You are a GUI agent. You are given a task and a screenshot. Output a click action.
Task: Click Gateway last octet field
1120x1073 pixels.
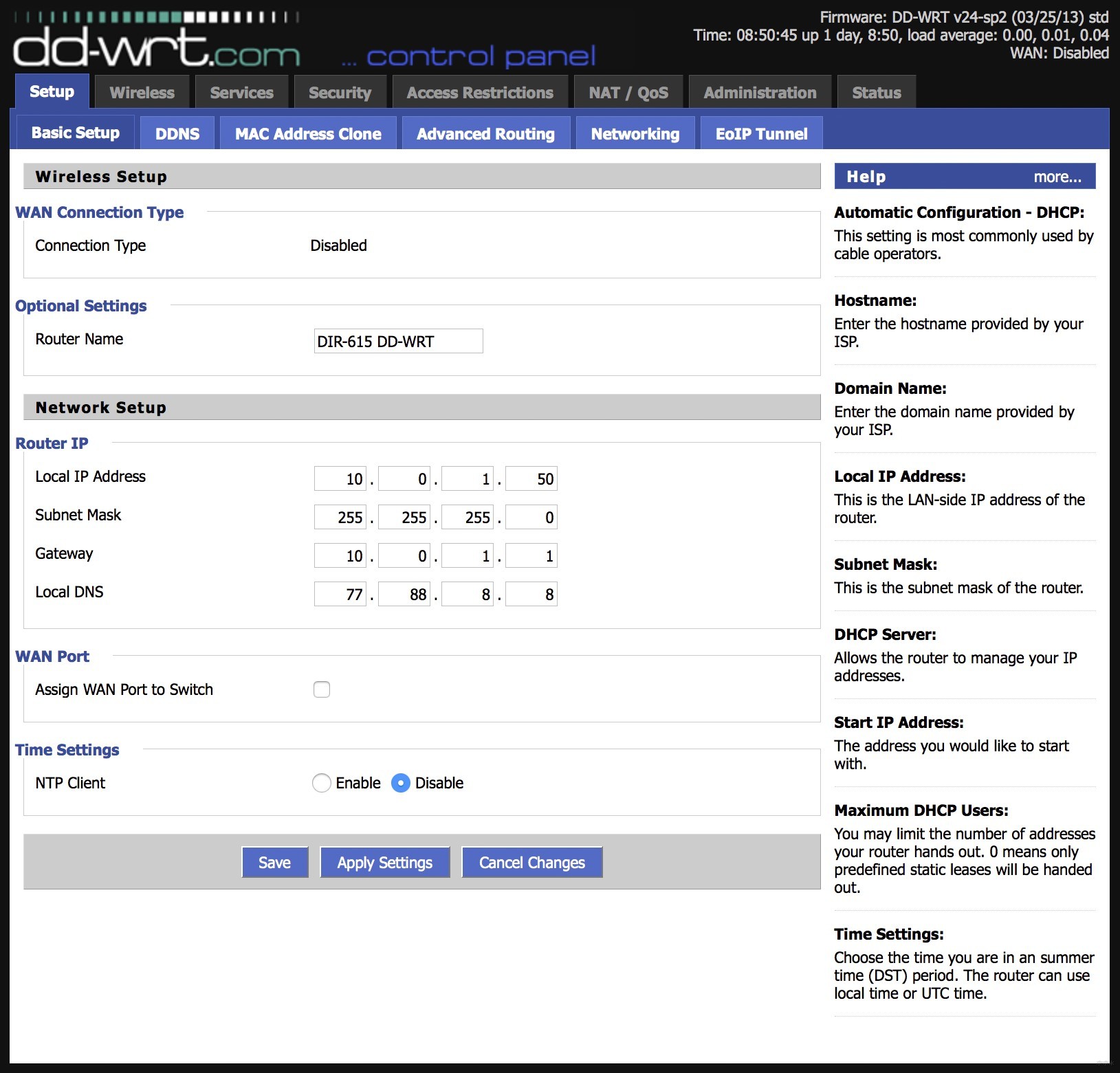pyautogui.click(x=531, y=555)
